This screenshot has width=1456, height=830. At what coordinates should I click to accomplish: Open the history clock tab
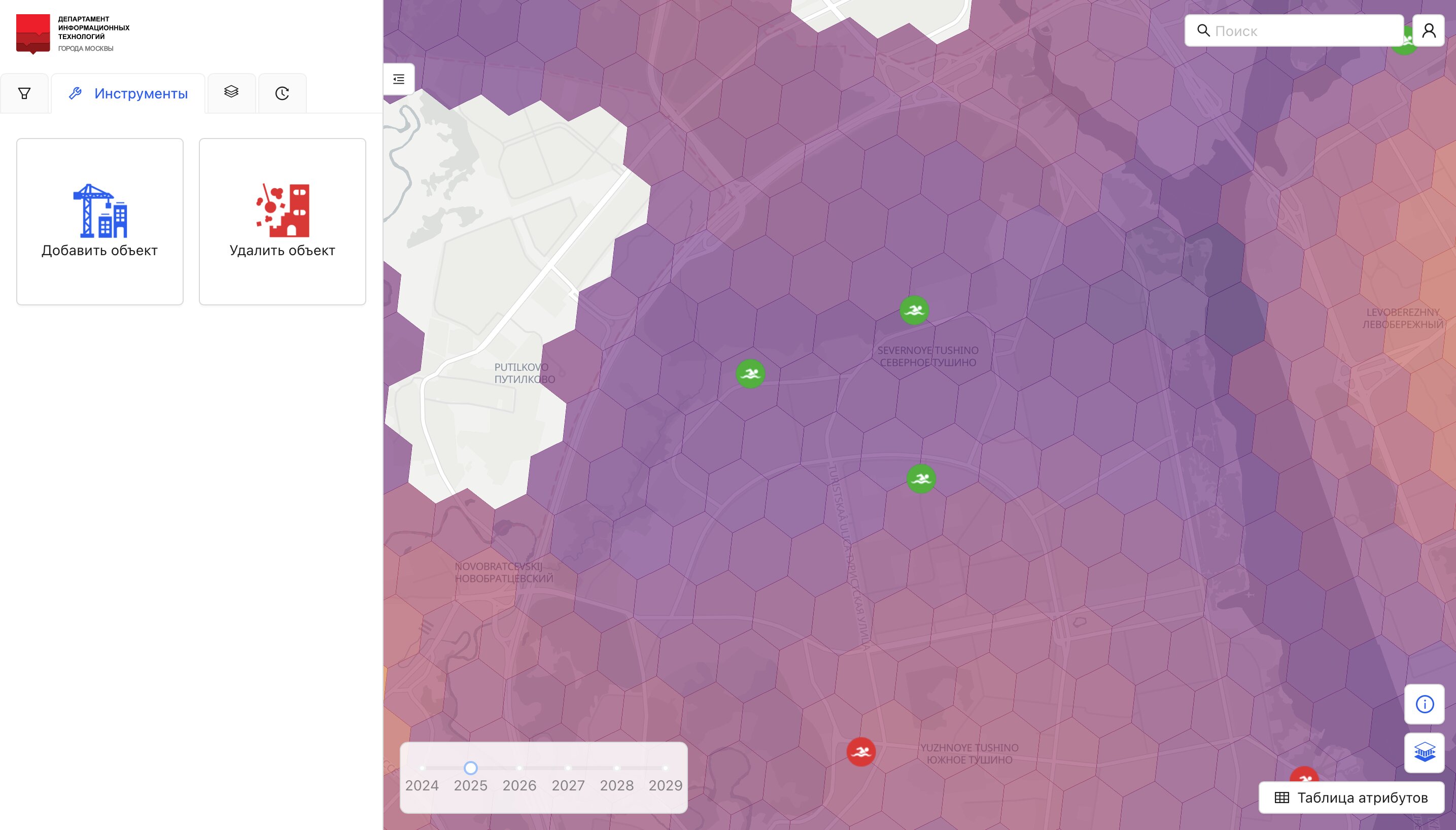click(x=282, y=93)
